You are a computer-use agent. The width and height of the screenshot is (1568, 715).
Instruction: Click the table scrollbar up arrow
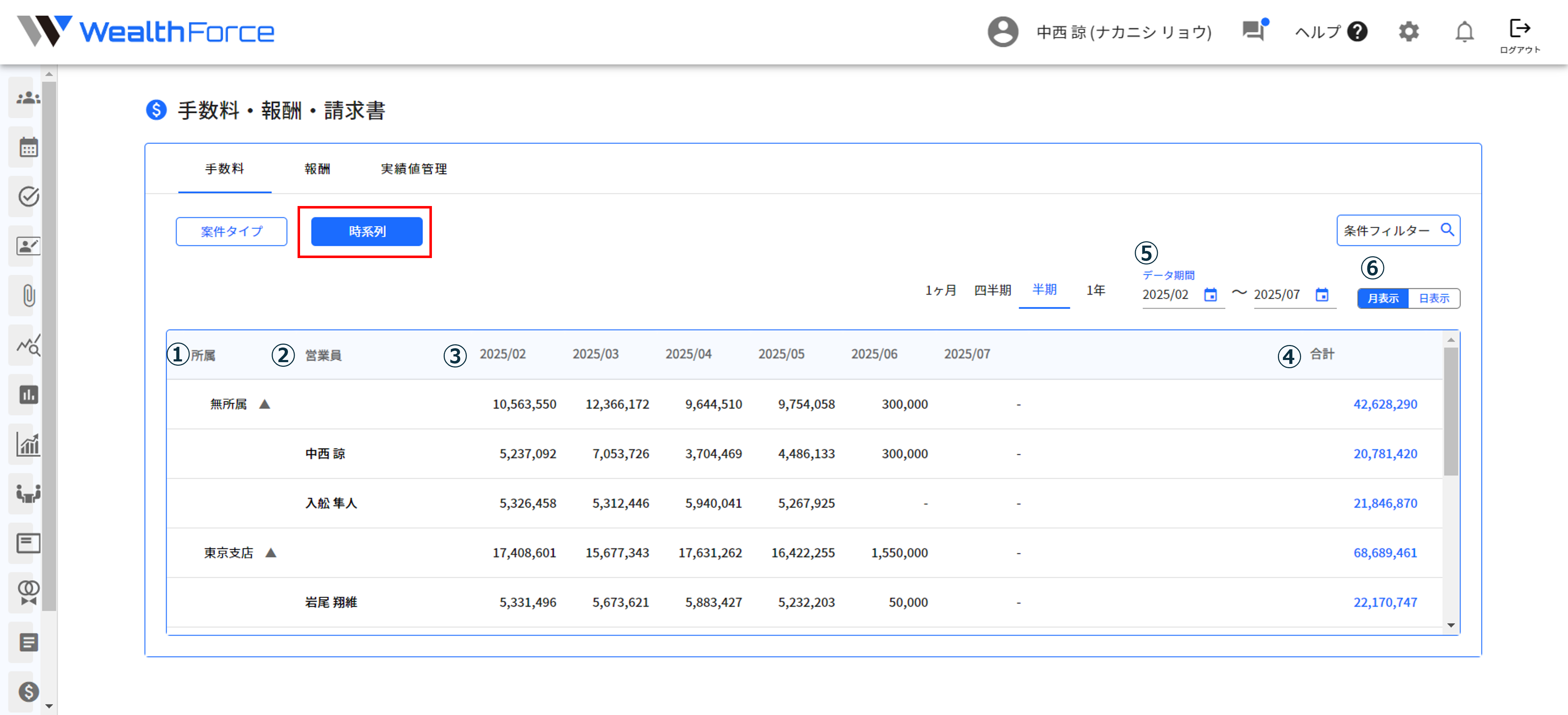click(x=1450, y=340)
